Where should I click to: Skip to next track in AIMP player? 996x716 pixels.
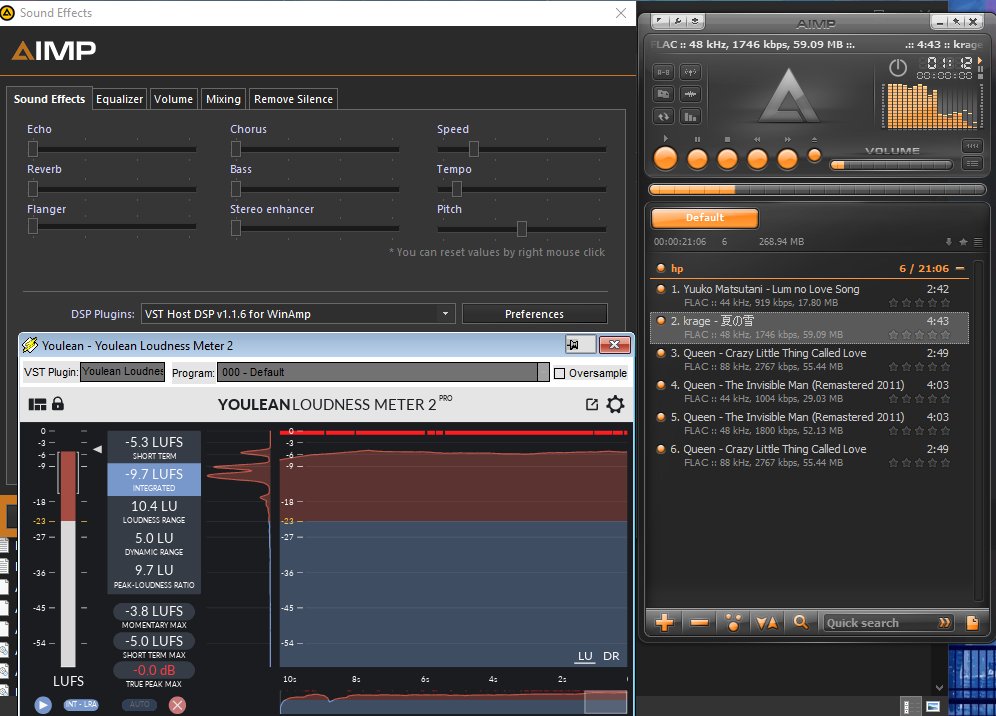coord(787,159)
